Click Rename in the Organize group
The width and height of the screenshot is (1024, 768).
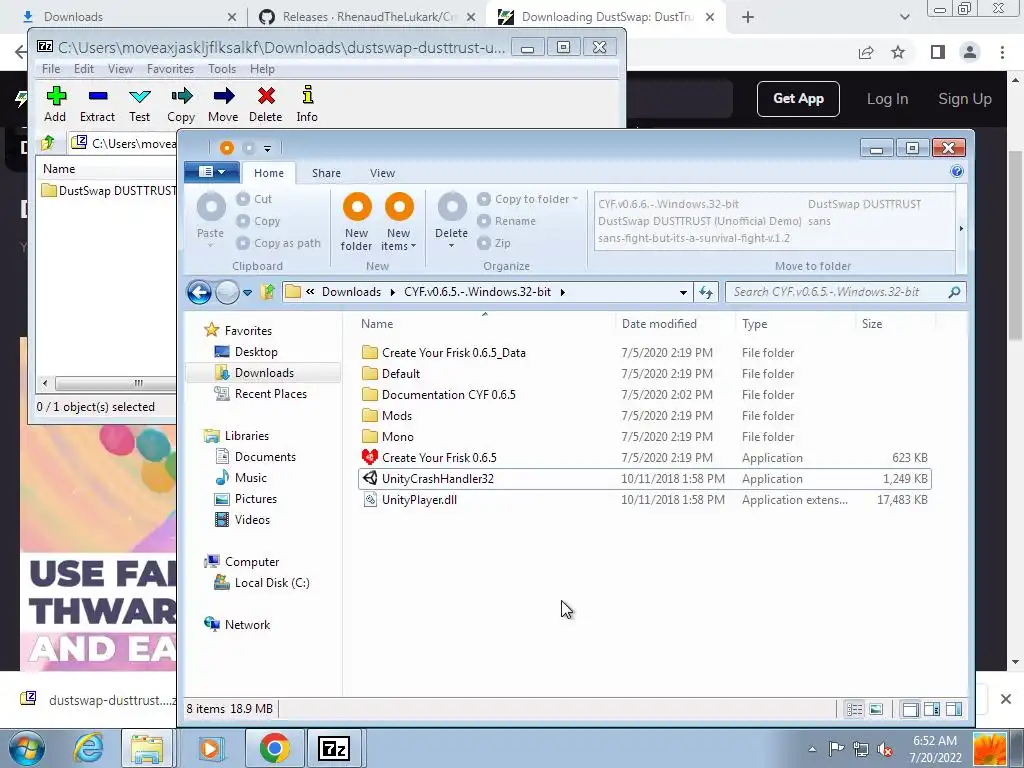tap(506, 221)
